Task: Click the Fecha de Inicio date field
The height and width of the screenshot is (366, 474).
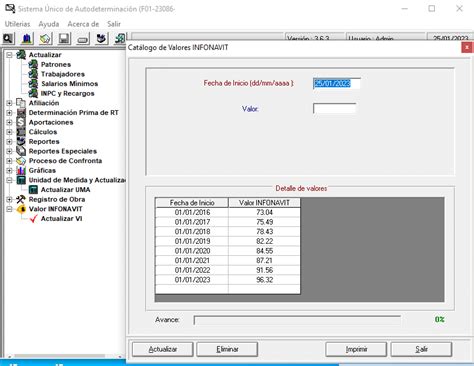Action: point(336,83)
